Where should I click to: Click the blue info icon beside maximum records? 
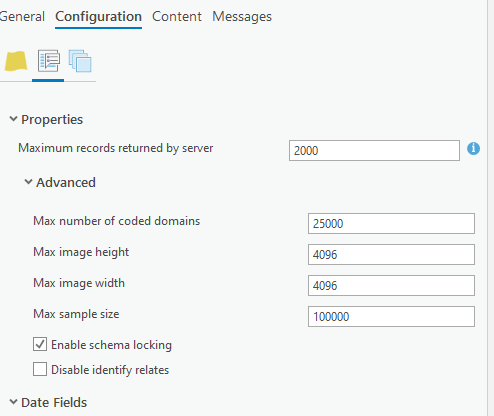click(473, 149)
